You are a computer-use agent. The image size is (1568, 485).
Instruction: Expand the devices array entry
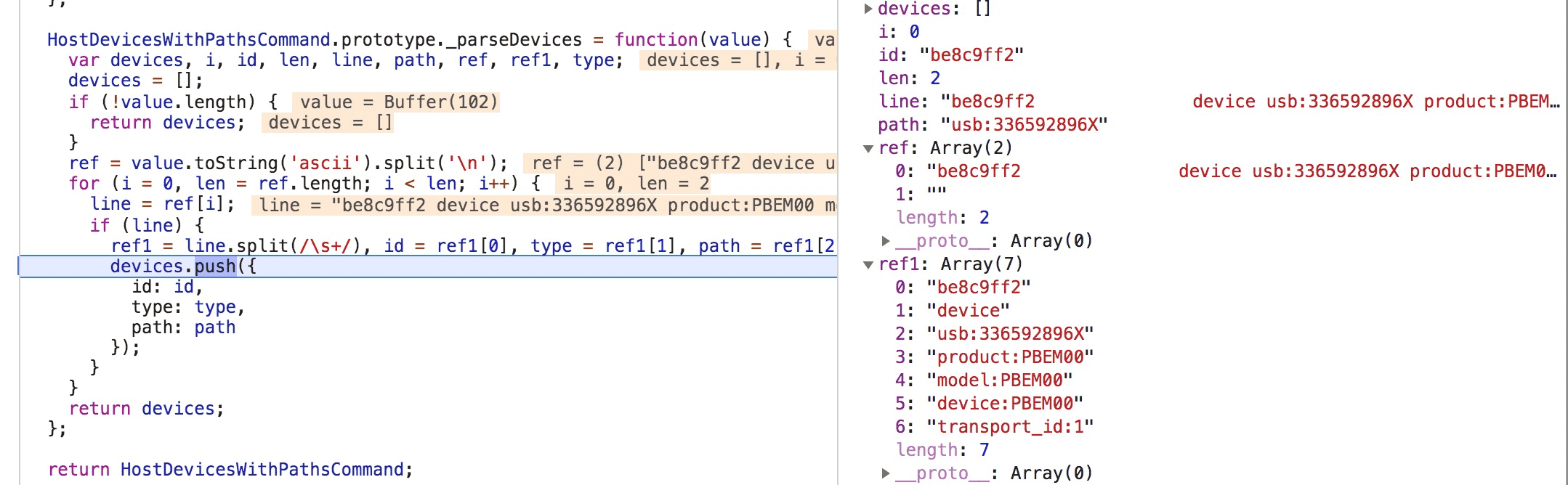[x=868, y=9]
